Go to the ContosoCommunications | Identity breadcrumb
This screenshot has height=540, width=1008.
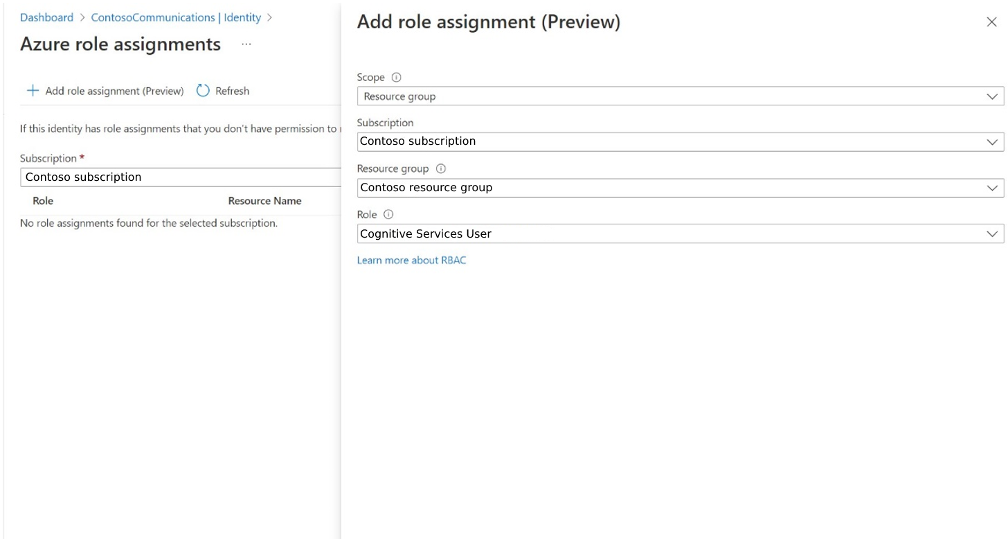coord(176,17)
